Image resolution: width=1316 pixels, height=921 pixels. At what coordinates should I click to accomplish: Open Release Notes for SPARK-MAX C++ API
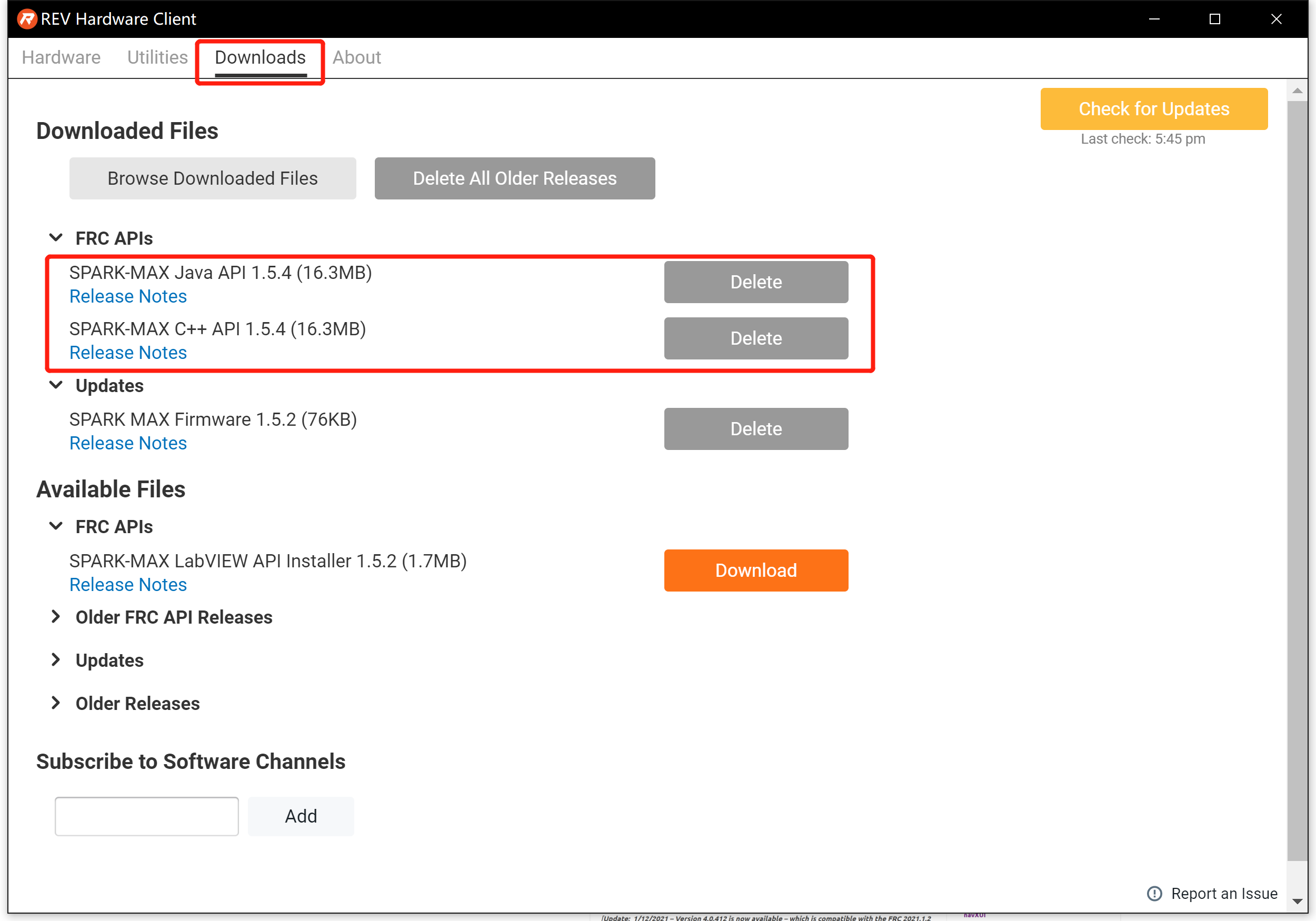point(128,353)
